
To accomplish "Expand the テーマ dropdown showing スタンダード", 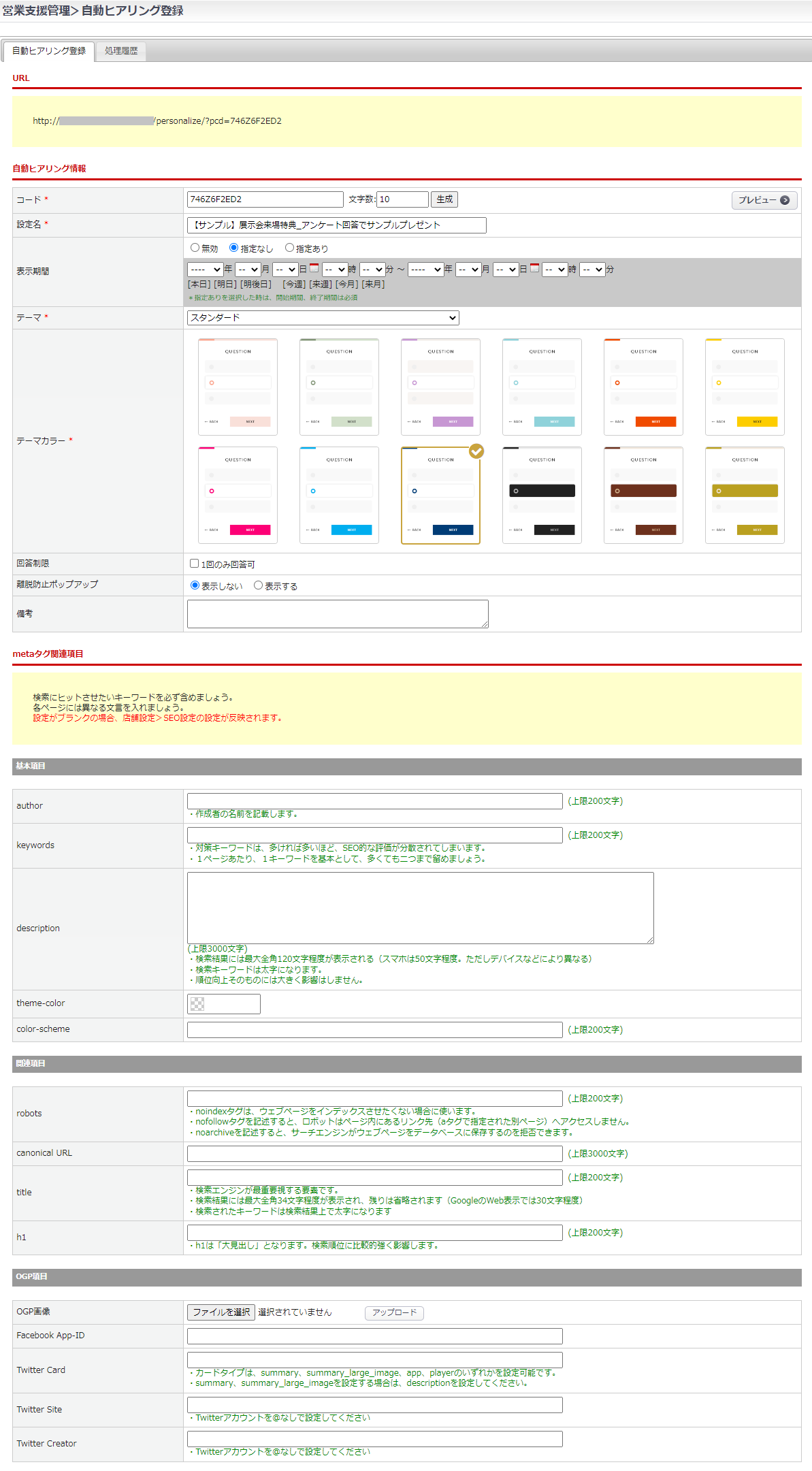I will point(323,318).
